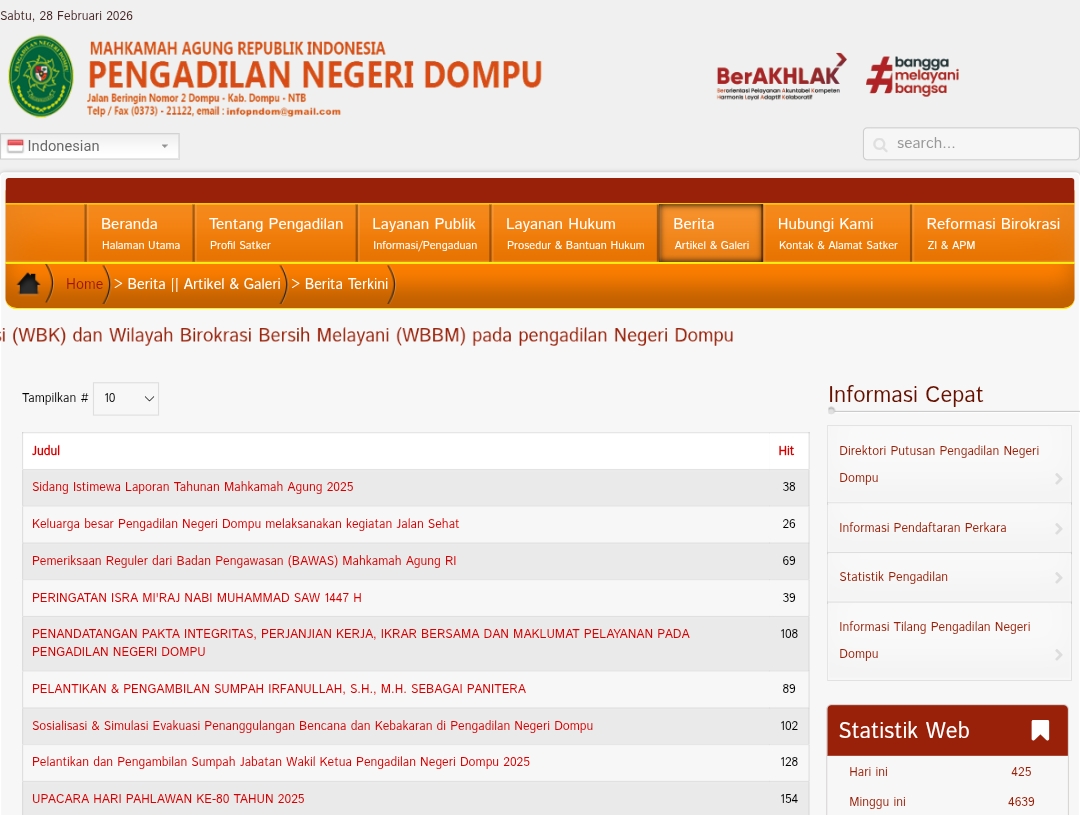Screen dimensions: 1080x815
Task: Open the Layanan Publik menu
Action: (424, 233)
